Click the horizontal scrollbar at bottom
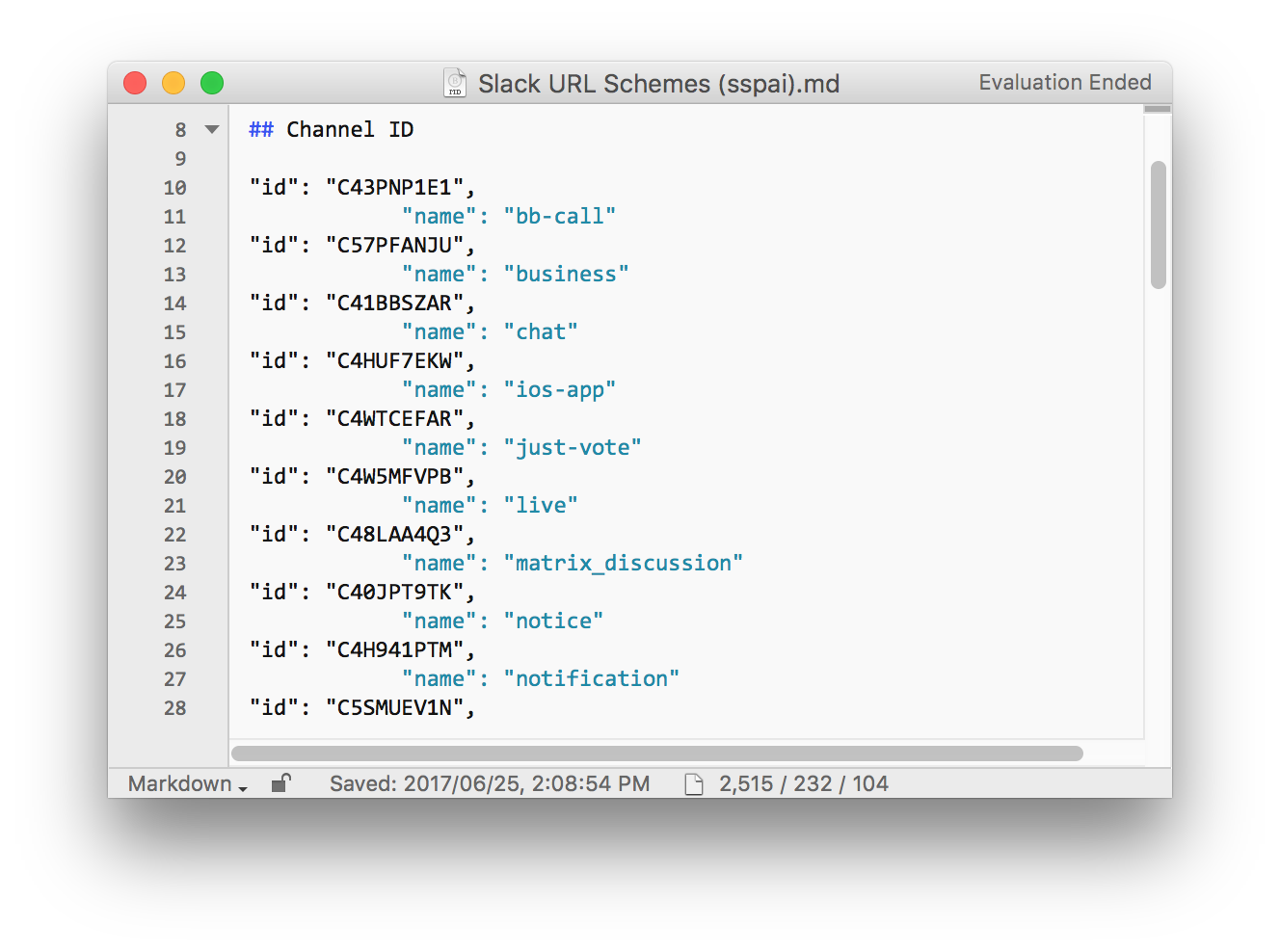The height and width of the screenshot is (952, 1280). click(656, 754)
